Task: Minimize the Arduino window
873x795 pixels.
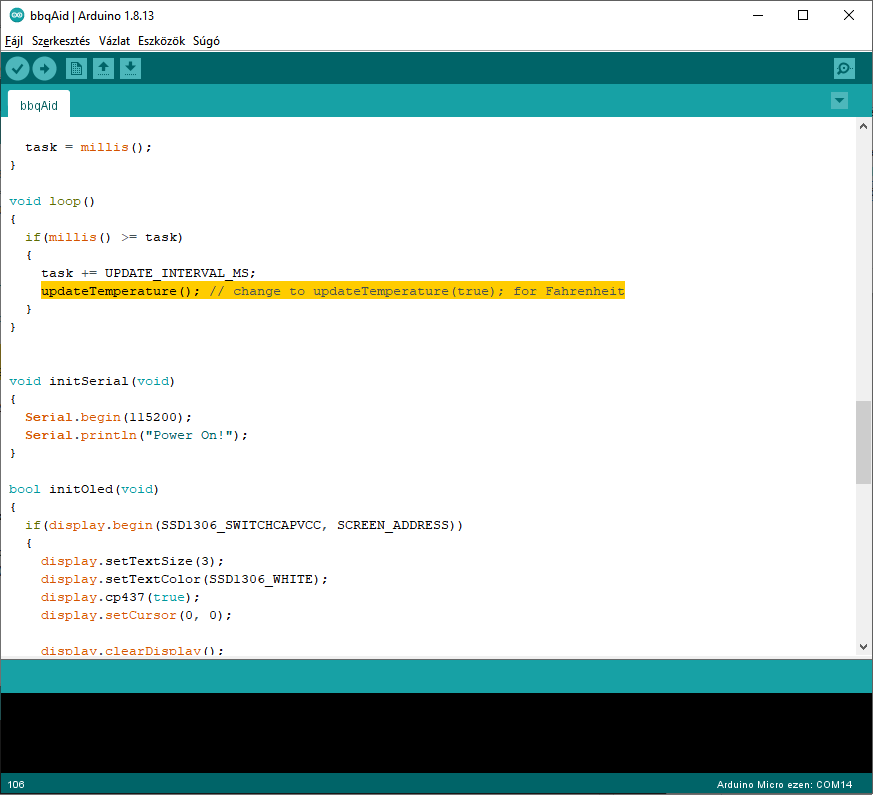Action: (x=758, y=16)
